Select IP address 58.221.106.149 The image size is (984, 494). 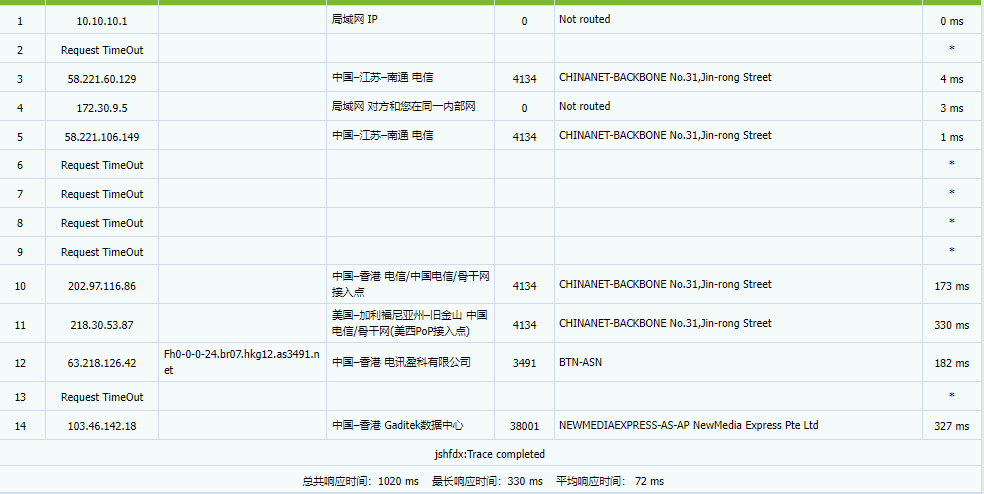click(x=101, y=136)
